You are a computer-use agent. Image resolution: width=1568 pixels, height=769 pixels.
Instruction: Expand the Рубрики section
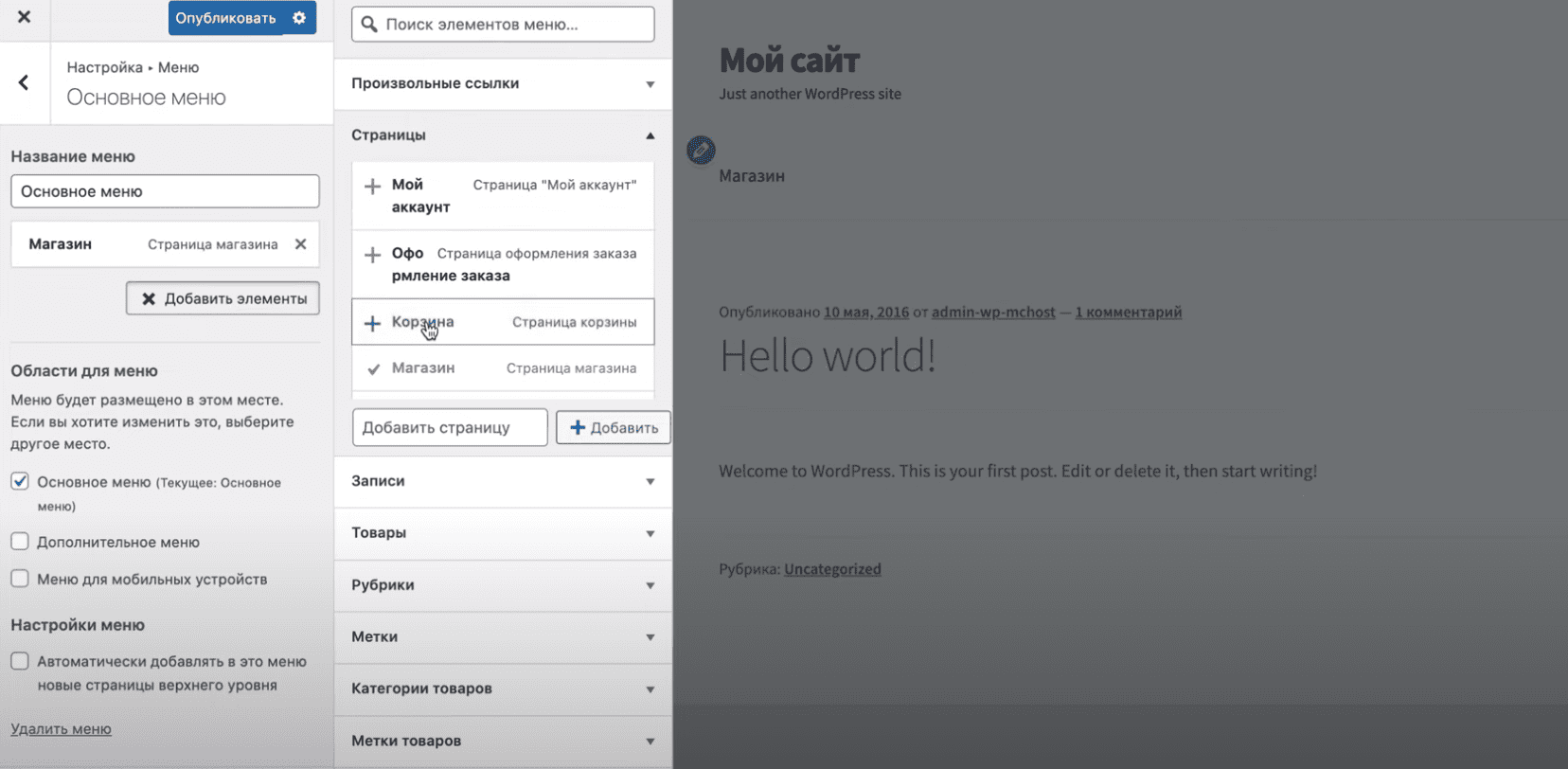click(x=503, y=585)
